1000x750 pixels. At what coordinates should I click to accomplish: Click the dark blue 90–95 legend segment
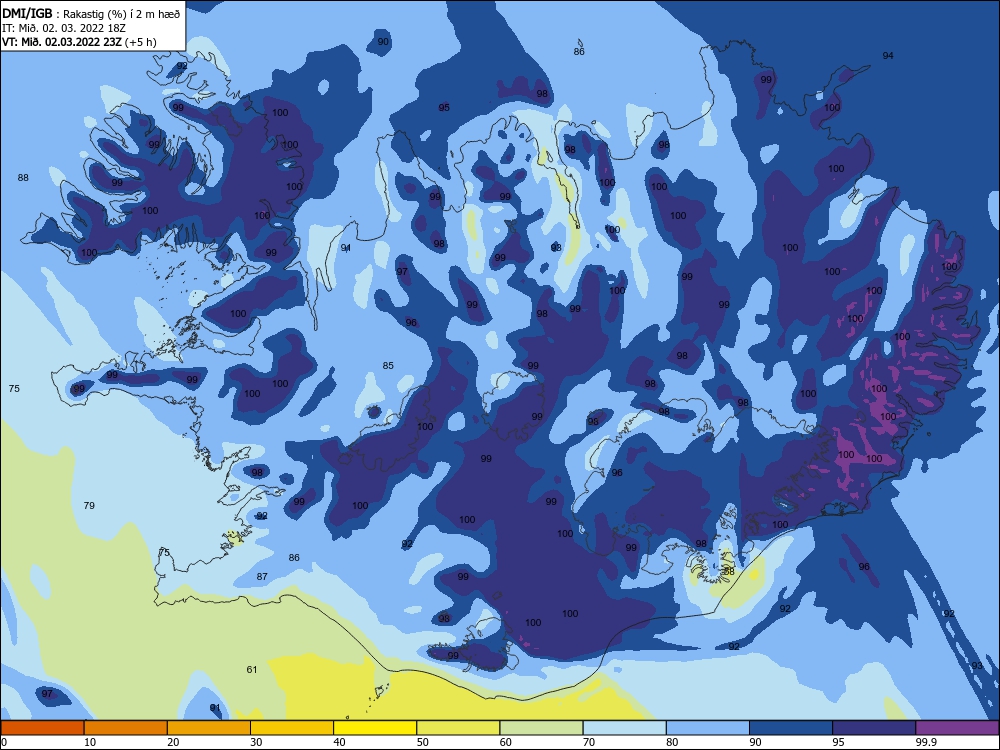791,728
